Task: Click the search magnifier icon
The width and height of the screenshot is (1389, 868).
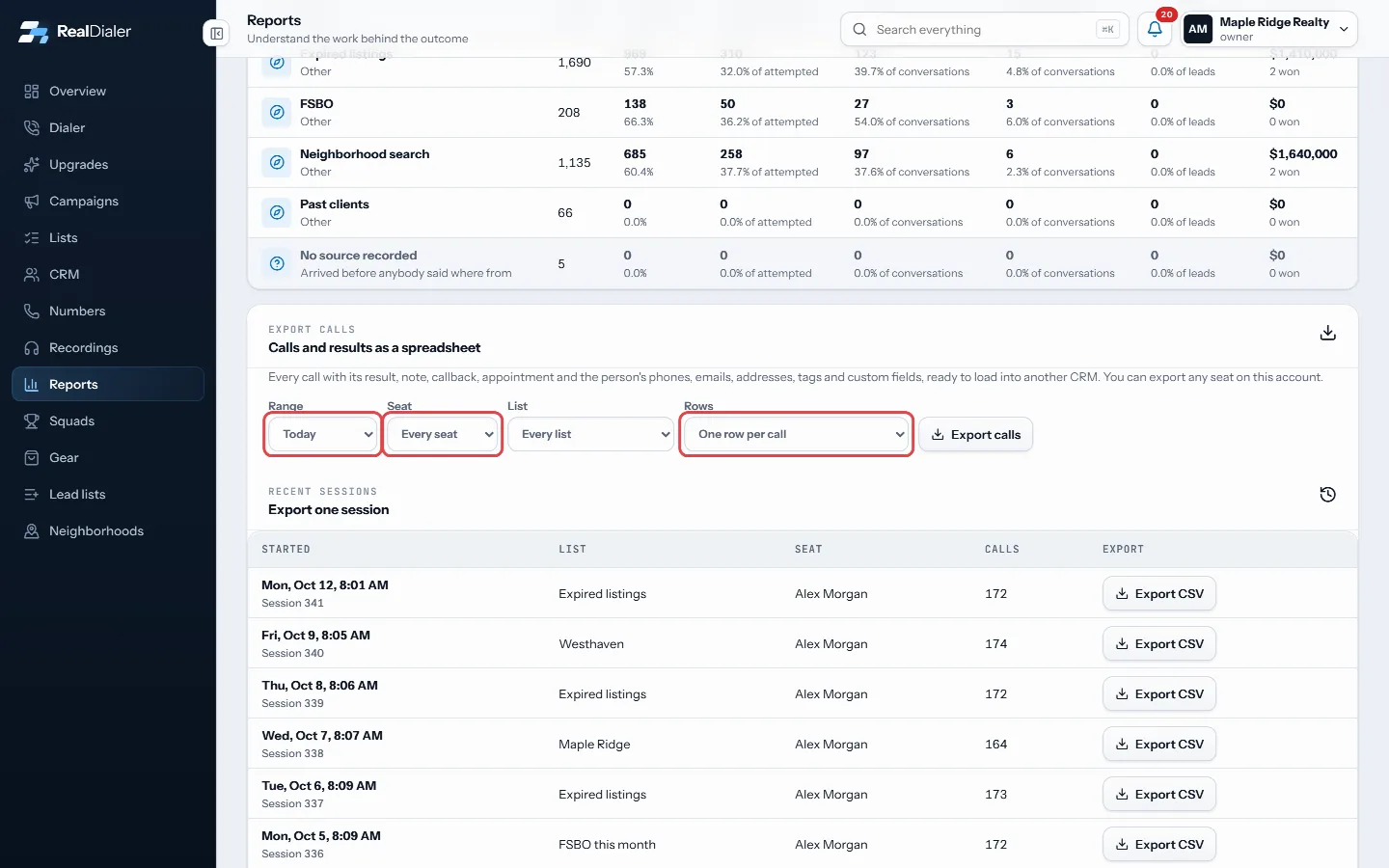Action: coord(859,30)
